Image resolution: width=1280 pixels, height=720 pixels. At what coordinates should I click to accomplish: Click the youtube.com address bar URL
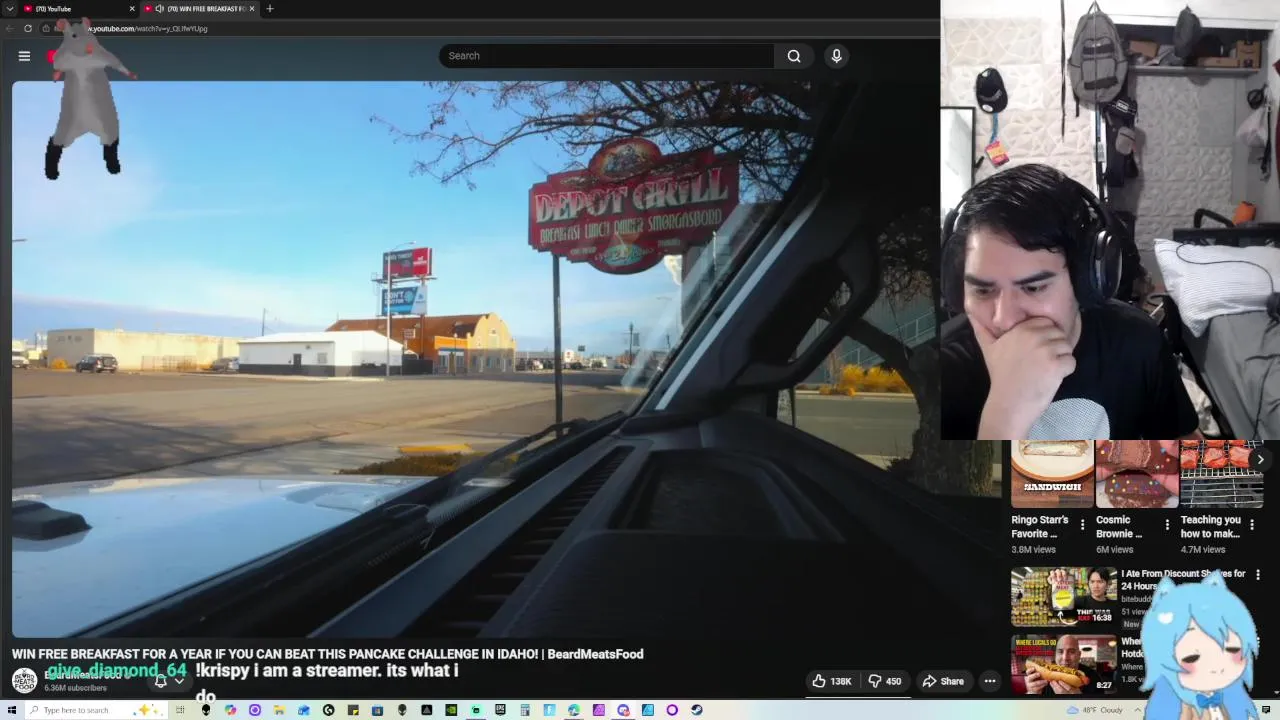point(150,28)
